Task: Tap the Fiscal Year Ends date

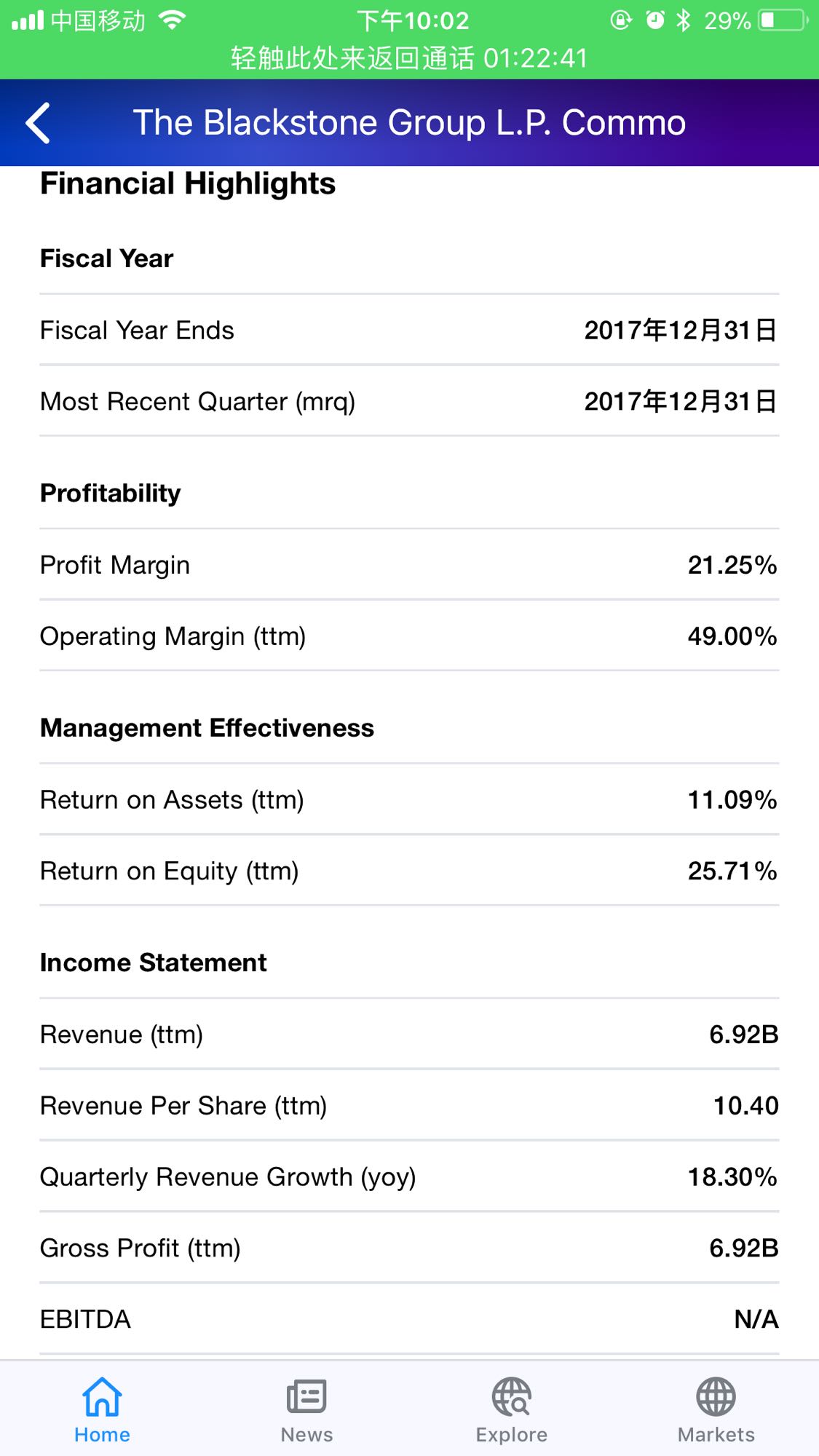Action: click(x=680, y=331)
